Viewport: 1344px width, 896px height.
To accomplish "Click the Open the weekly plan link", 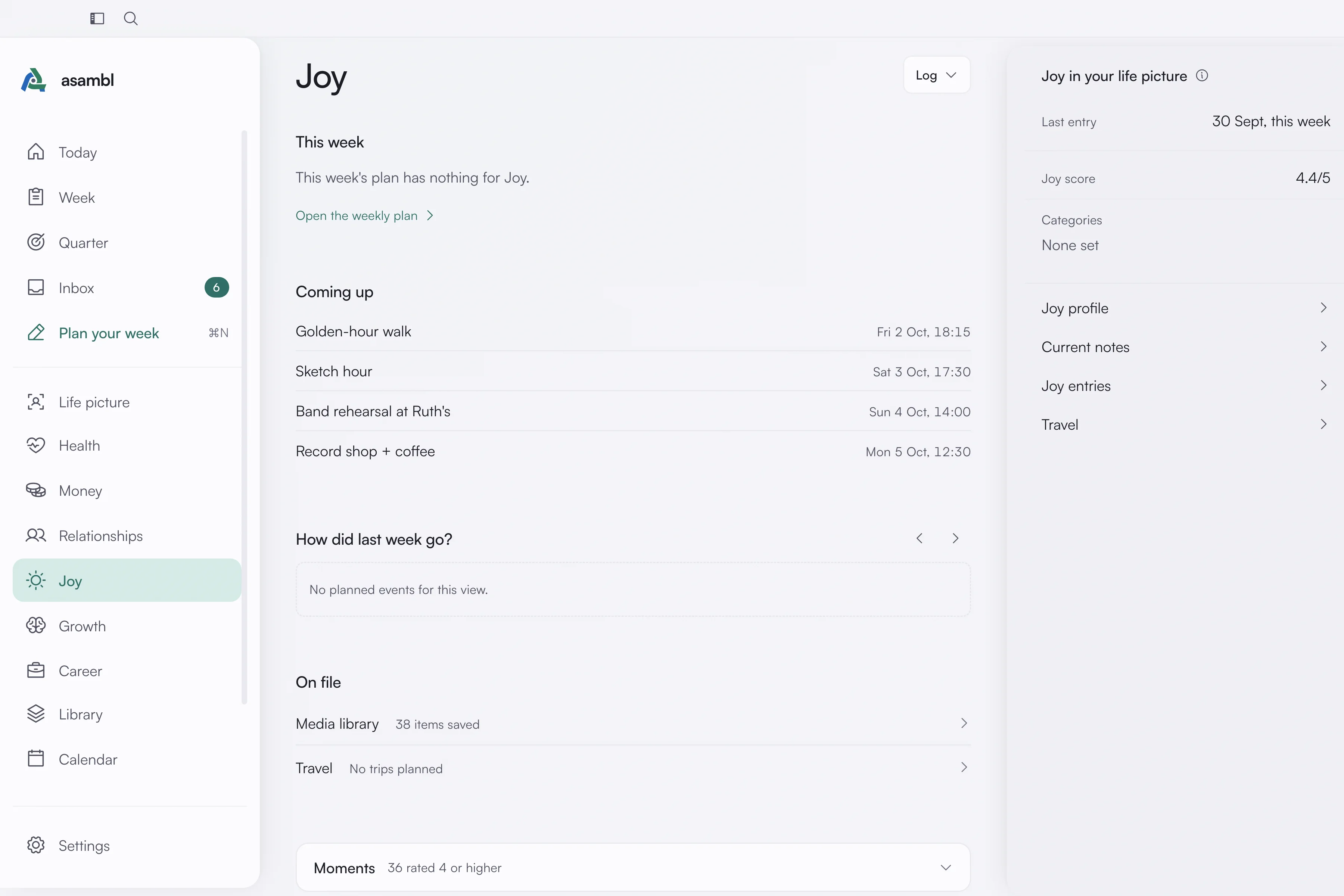I will [365, 215].
